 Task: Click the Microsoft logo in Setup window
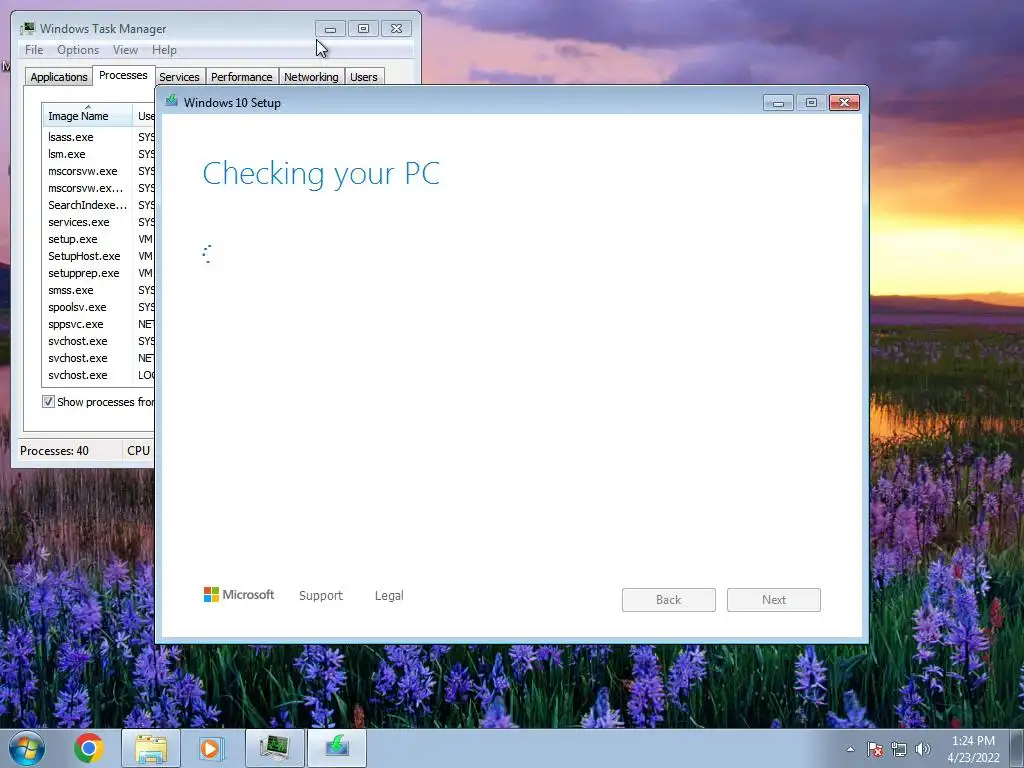click(238, 594)
